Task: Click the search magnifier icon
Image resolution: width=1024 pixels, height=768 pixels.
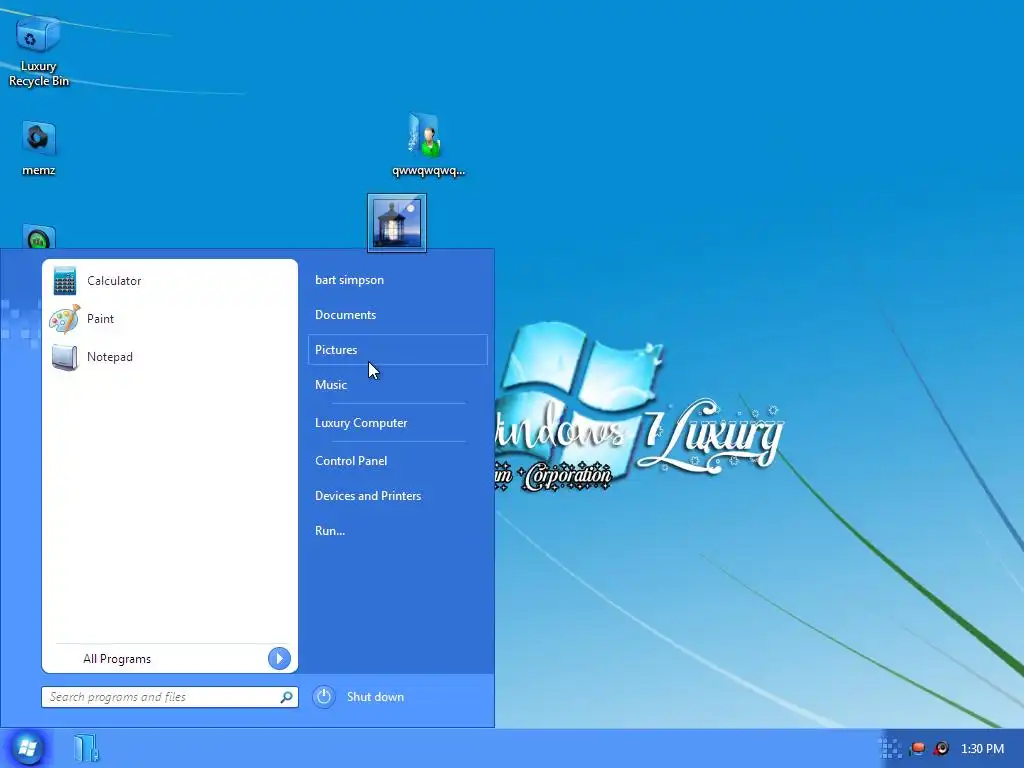Action: point(286,697)
